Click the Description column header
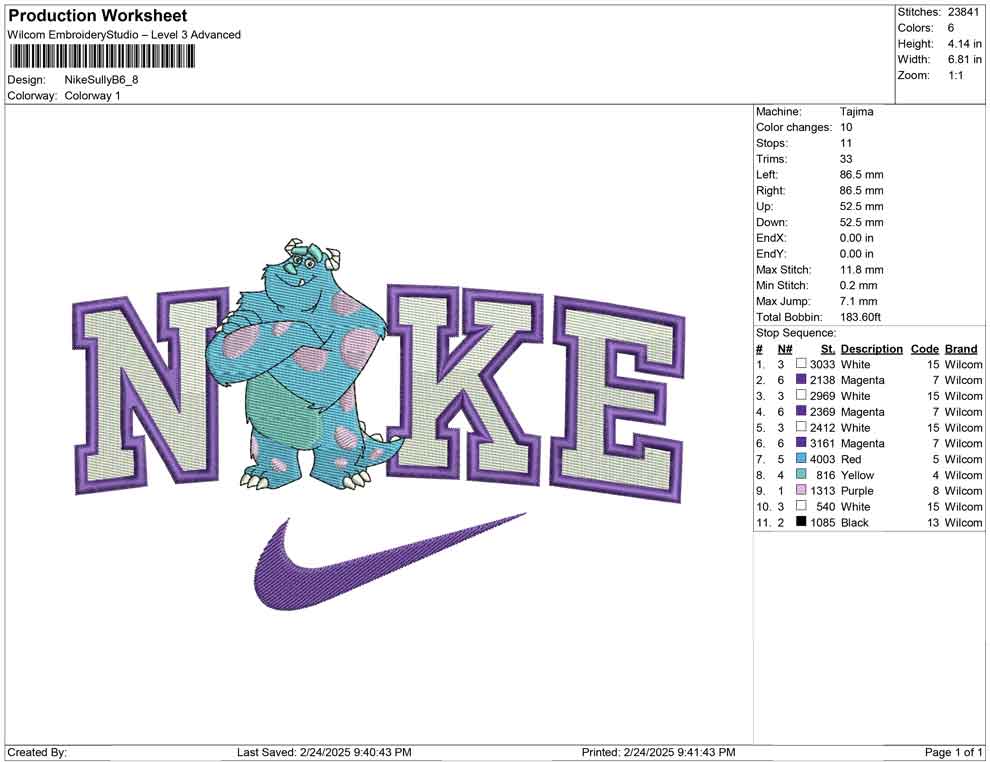990x762 pixels. click(871, 348)
